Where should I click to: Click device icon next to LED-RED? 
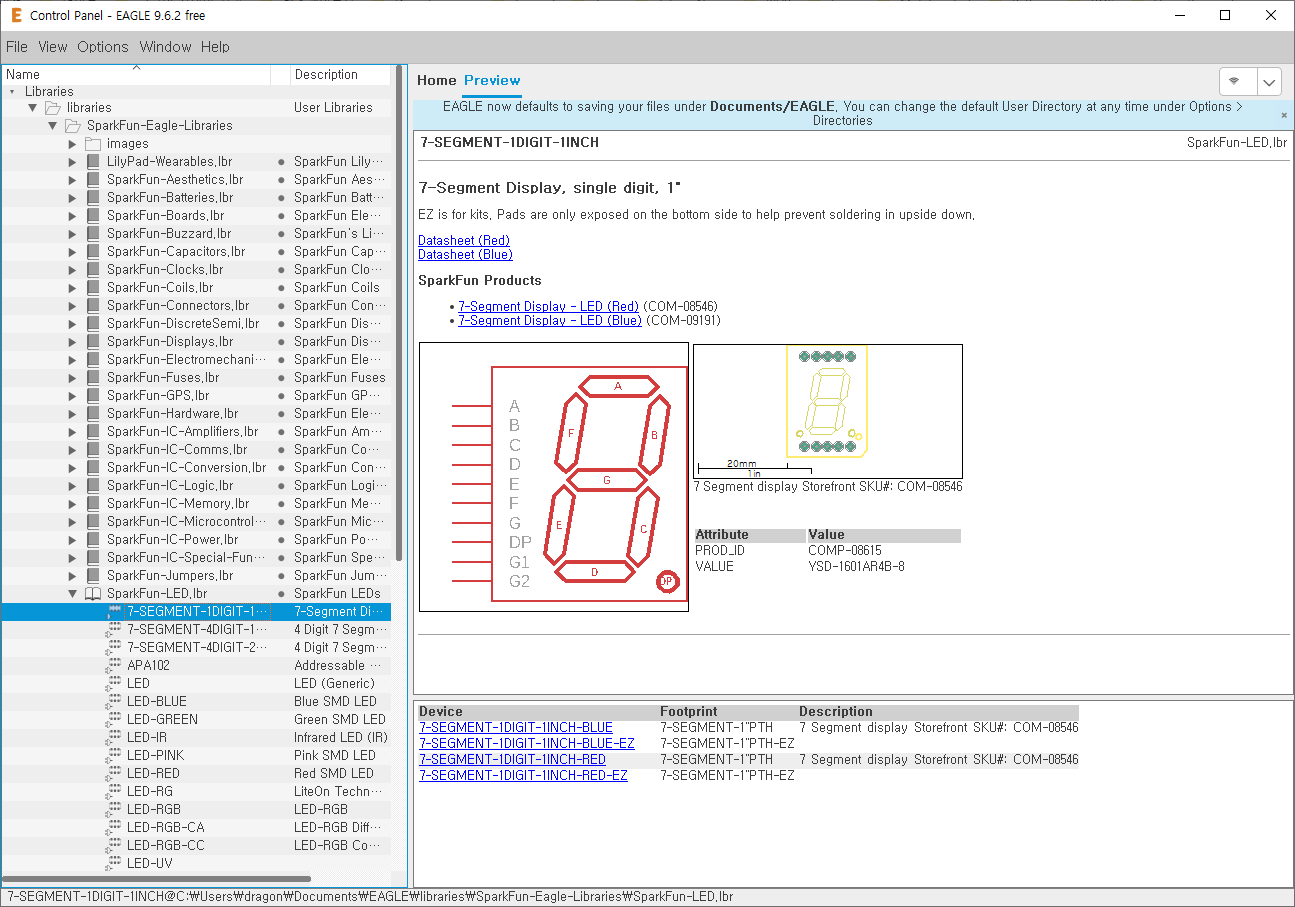click(x=113, y=773)
